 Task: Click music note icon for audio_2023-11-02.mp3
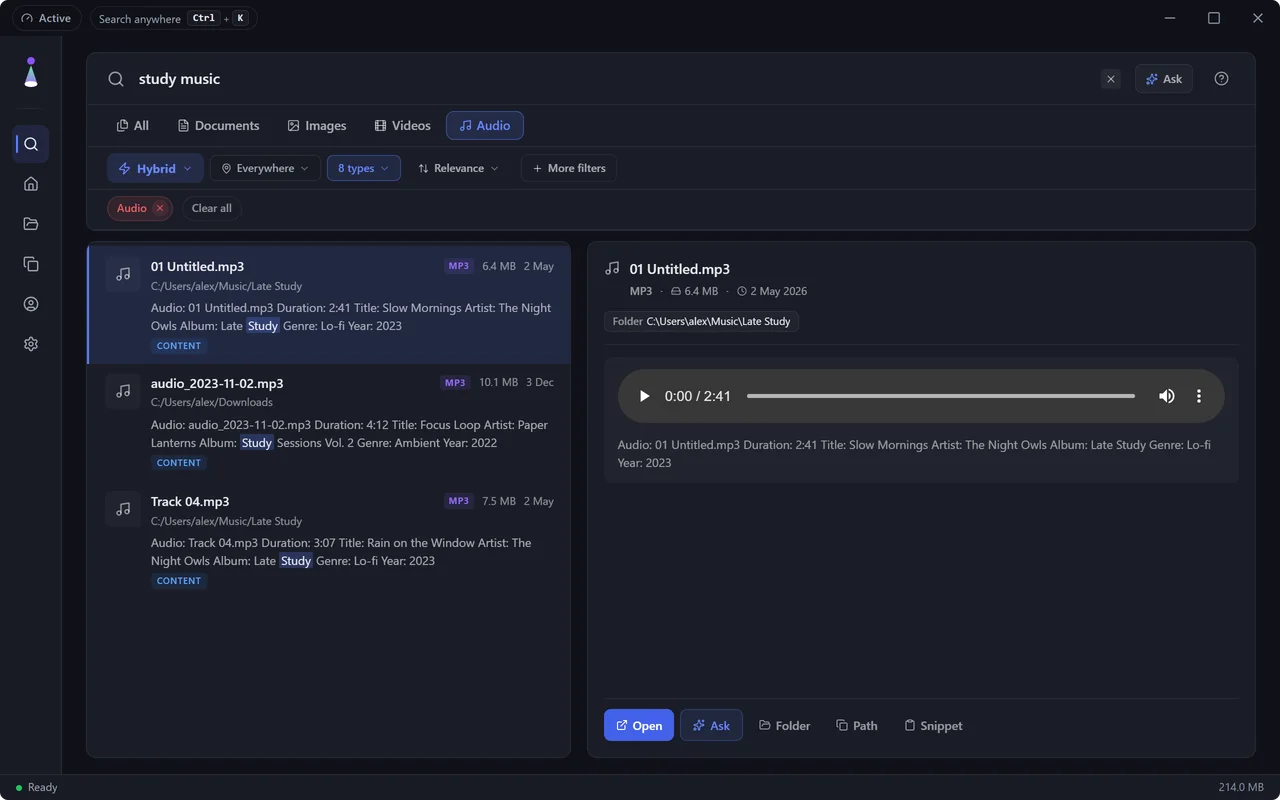[123, 391]
